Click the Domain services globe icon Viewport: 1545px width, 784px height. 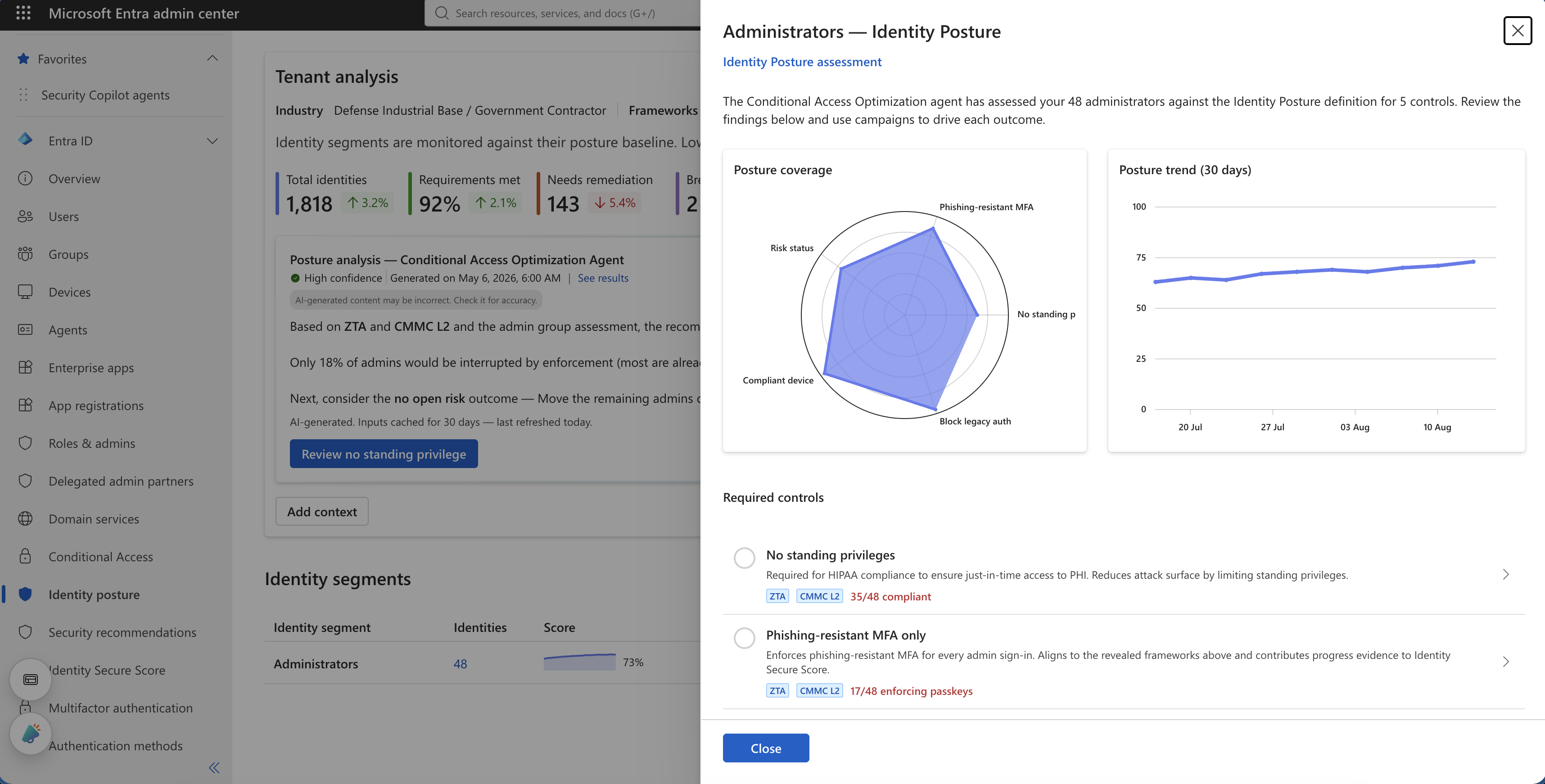click(x=25, y=518)
